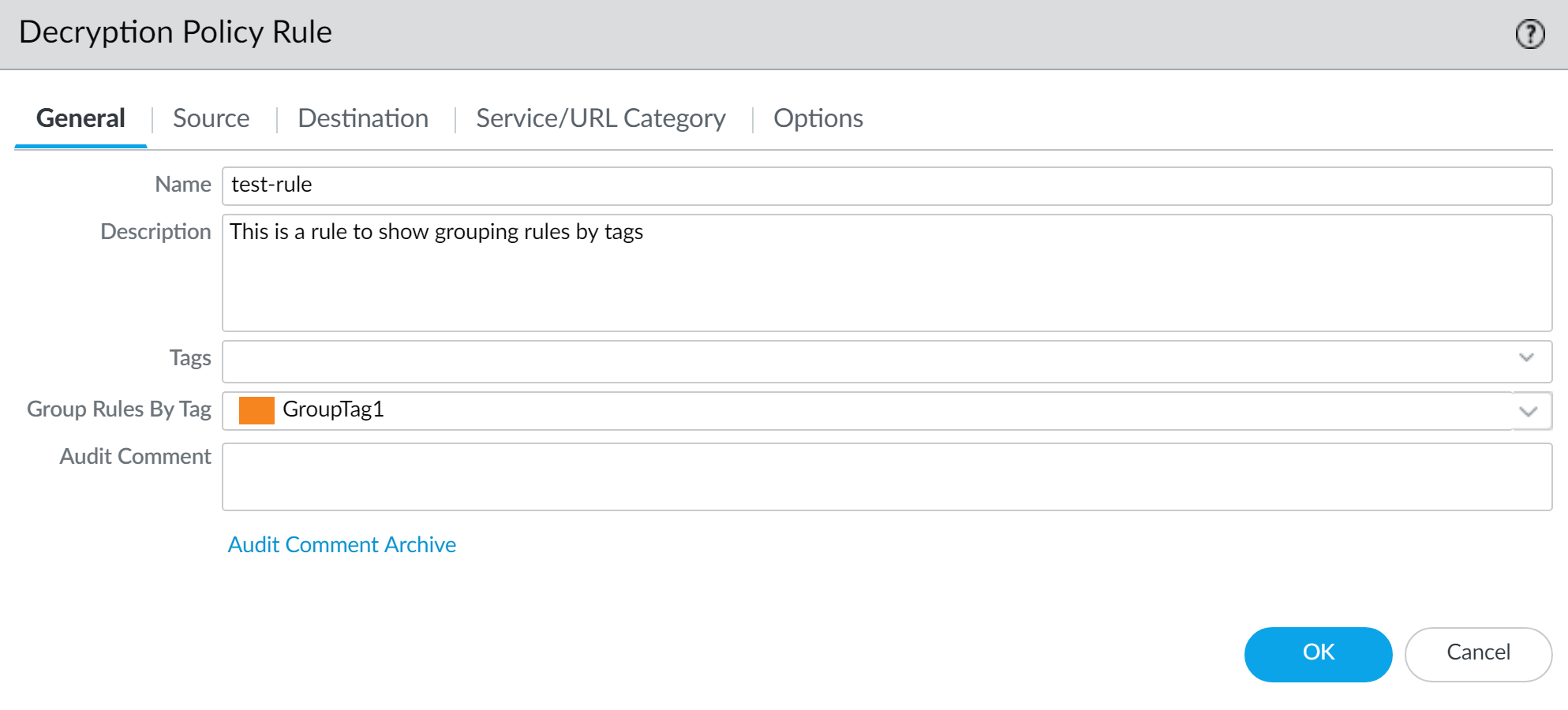Switch to the Options tab
Image resolution: width=1568 pixels, height=710 pixels.
(818, 118)
